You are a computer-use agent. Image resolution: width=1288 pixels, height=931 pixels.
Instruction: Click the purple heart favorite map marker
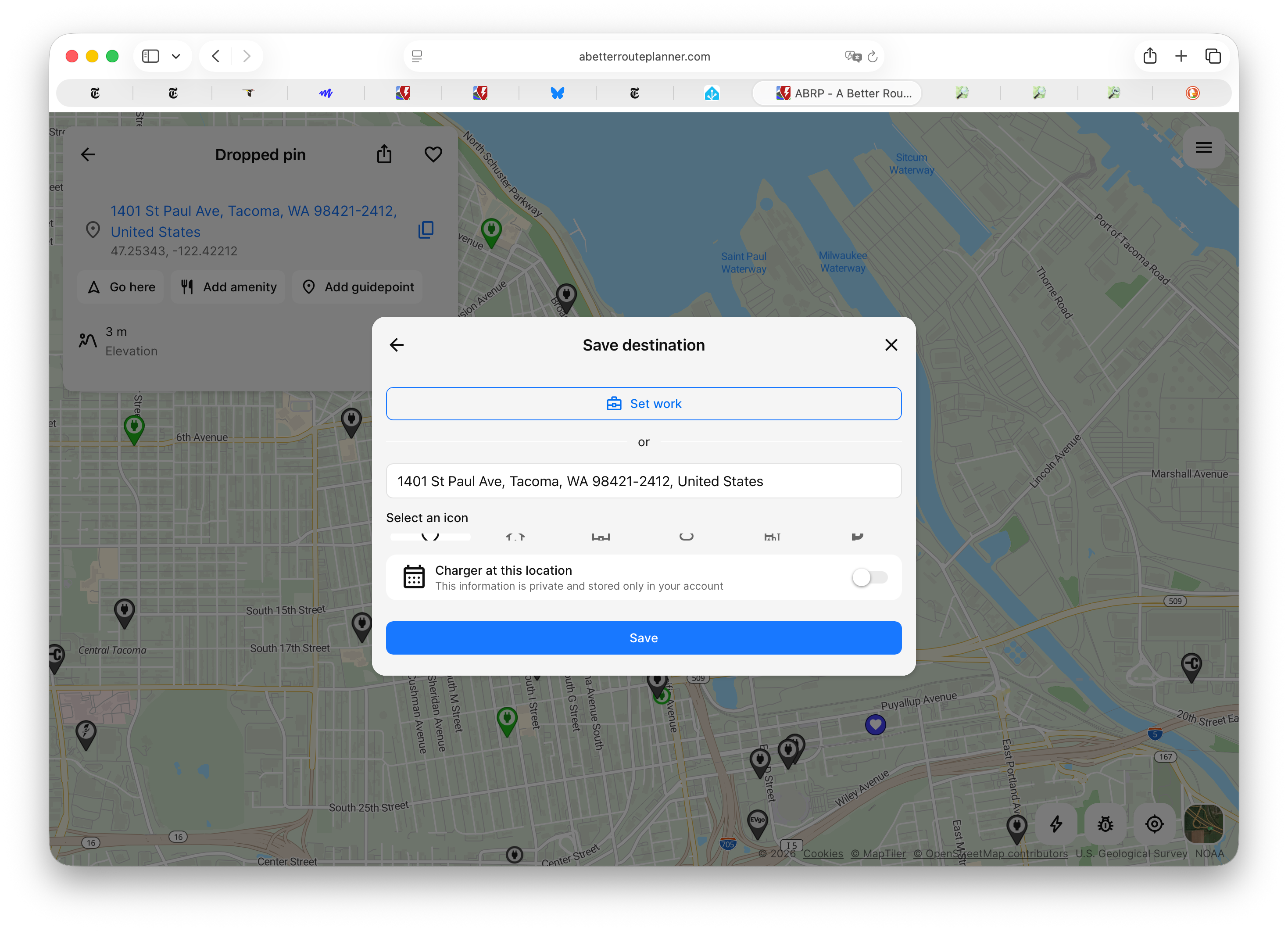875,725
